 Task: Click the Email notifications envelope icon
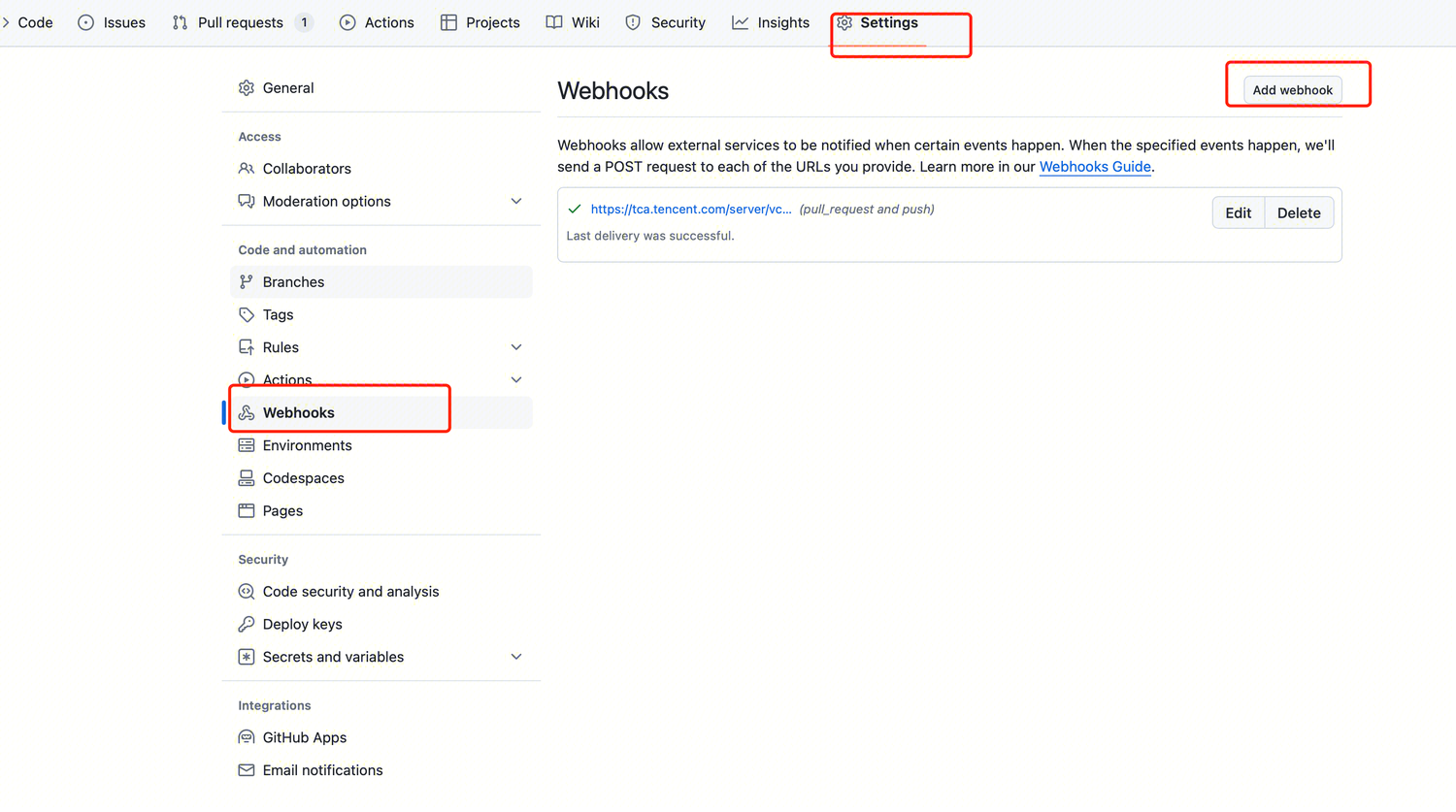pyautogui.click(x=247, y=770)
